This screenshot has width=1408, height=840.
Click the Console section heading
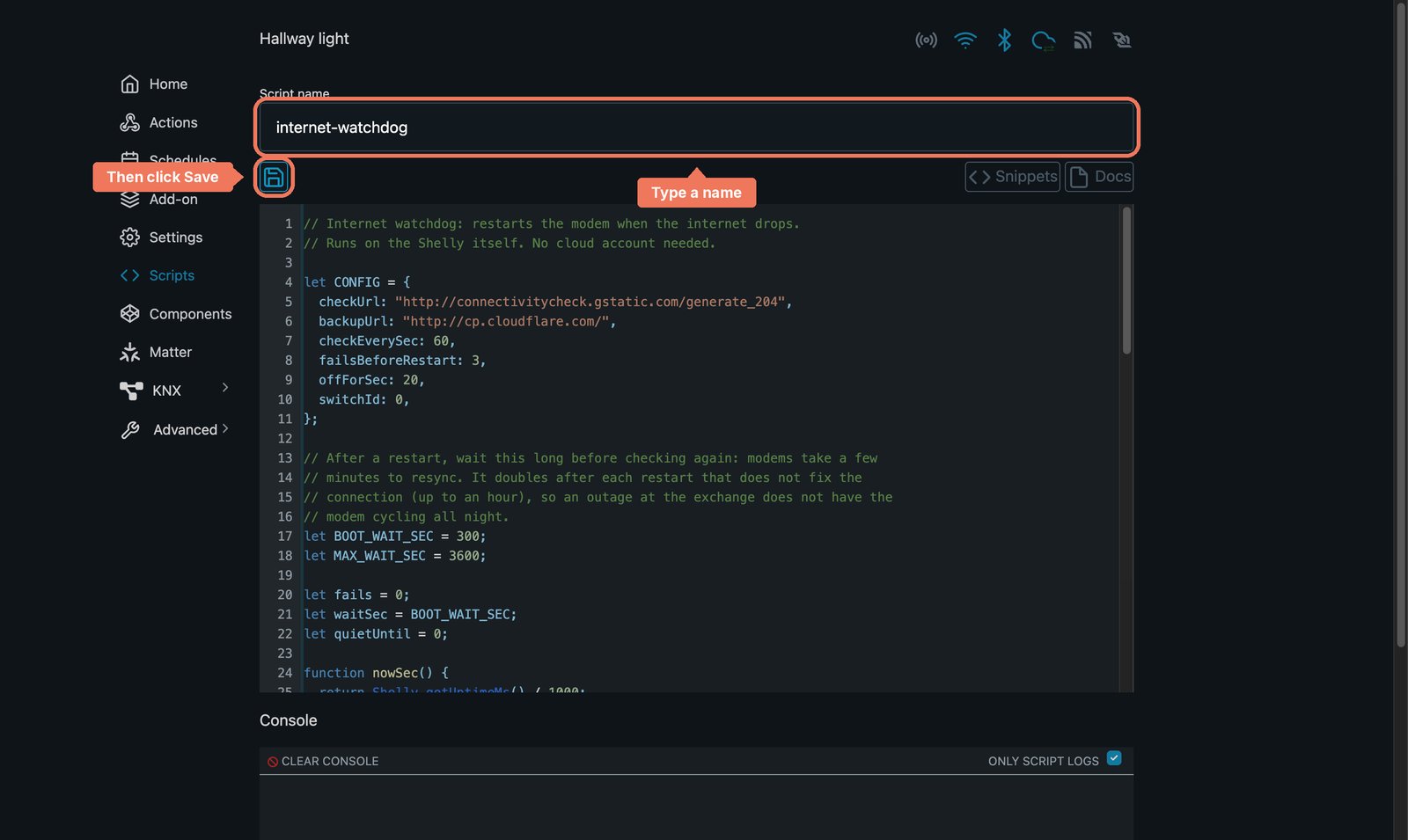pyautogui.click(x=288, y=720)
